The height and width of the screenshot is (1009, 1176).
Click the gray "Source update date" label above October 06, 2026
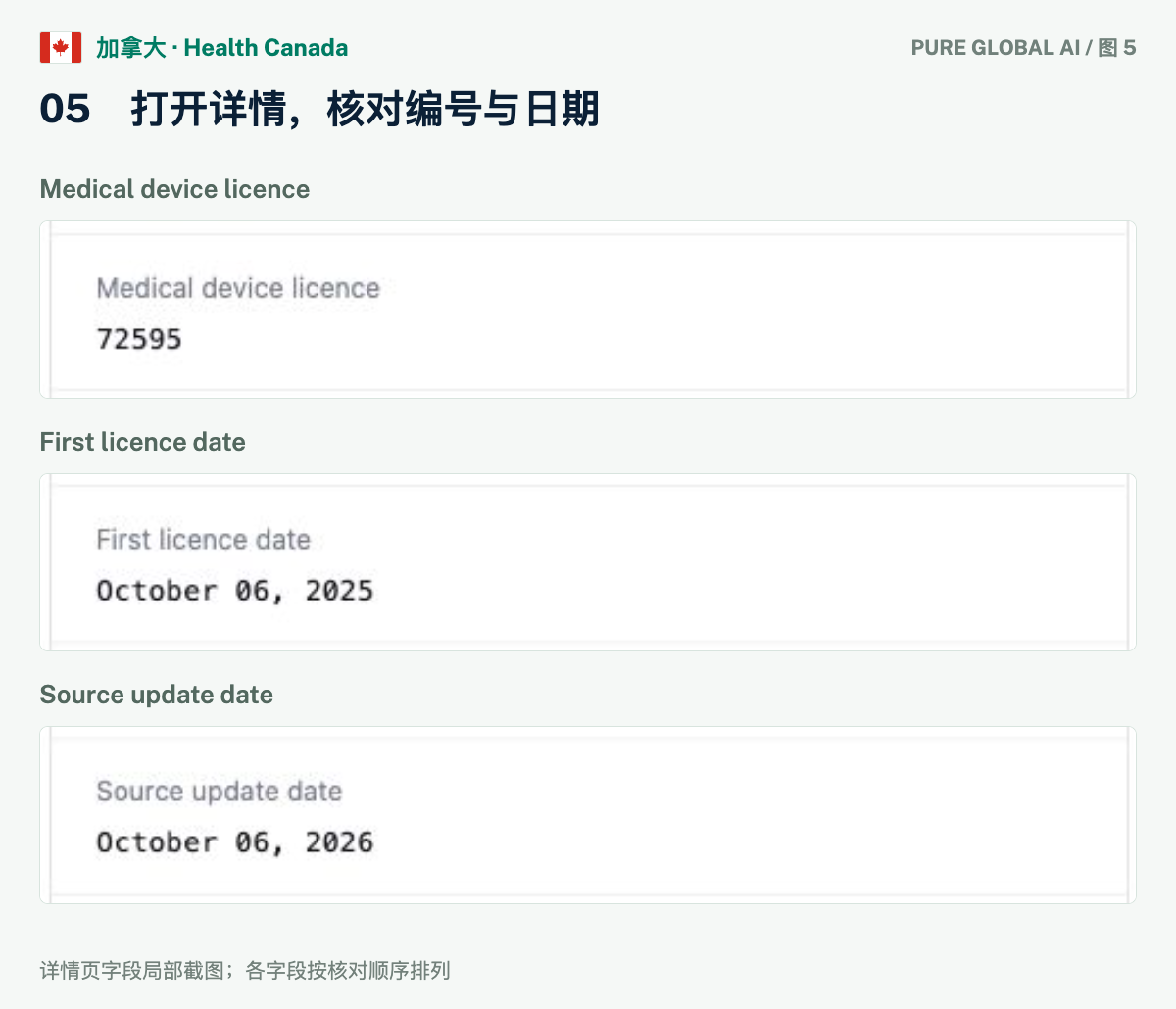(x=220, y=792)
